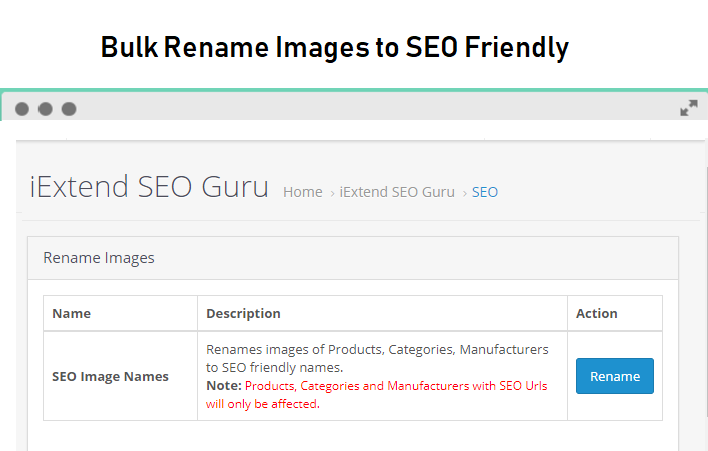Click the bold Note: label
This screenshot has width=708, height=451.
coord(224,386)
